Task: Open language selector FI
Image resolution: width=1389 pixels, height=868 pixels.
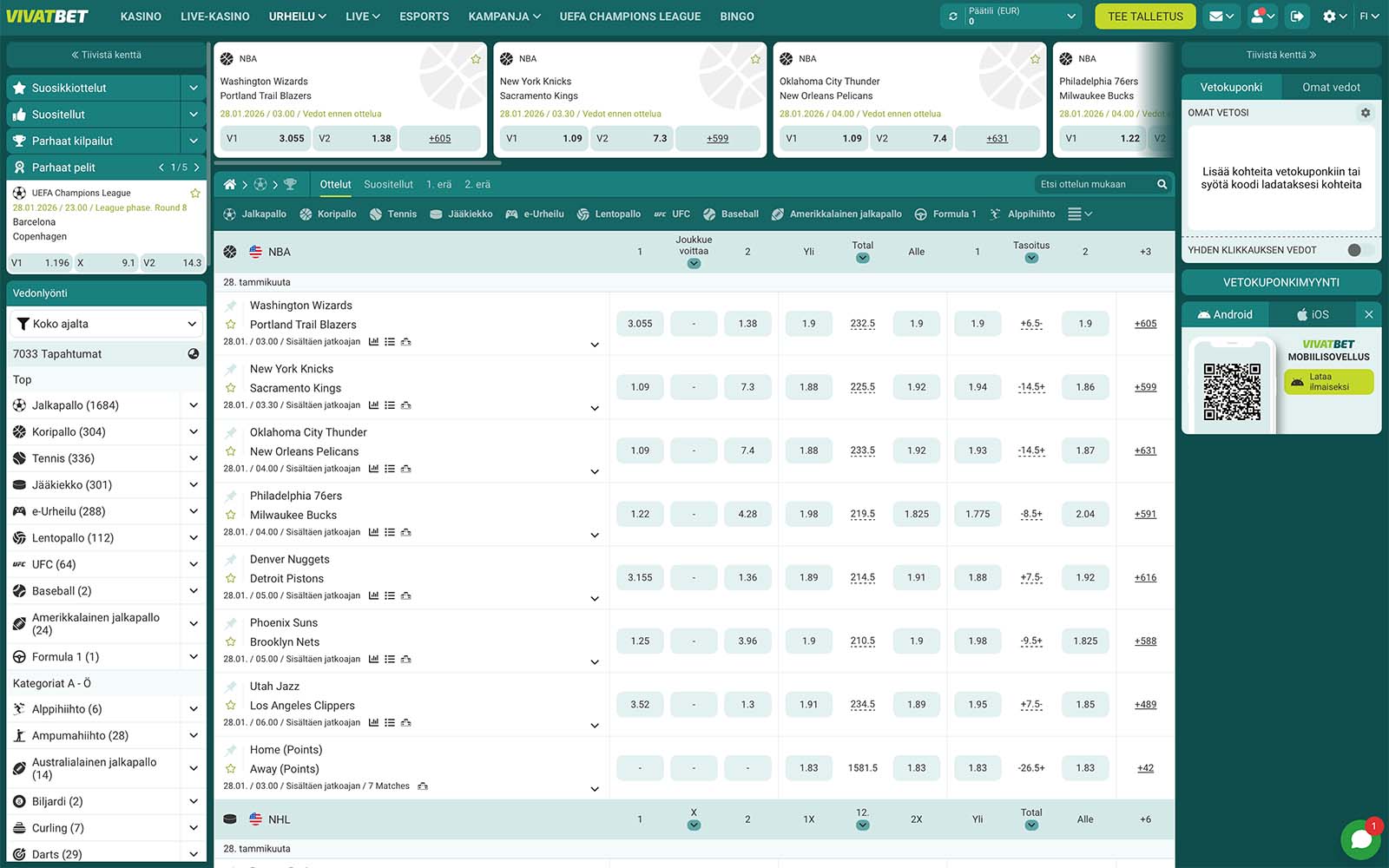Action: [x=1368, y=16]
